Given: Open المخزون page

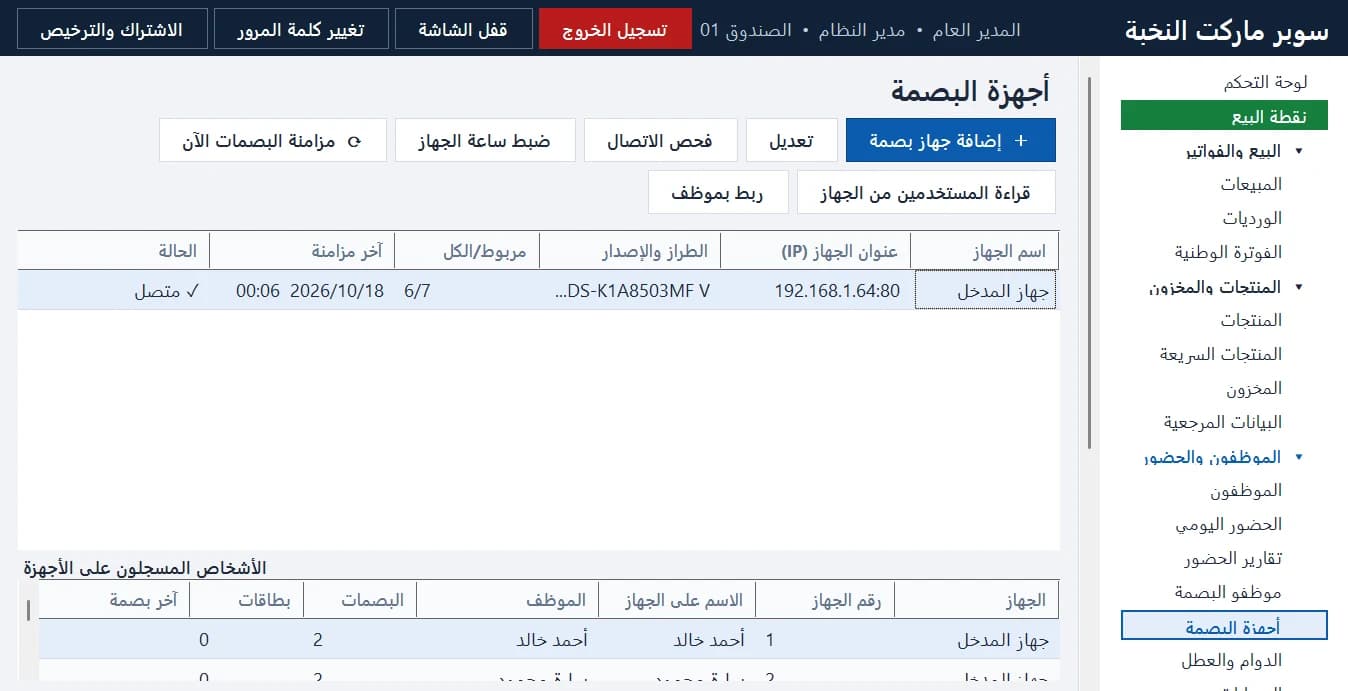Looking at the screenshot, I should pyautogui.click(x=1254, y=388).
